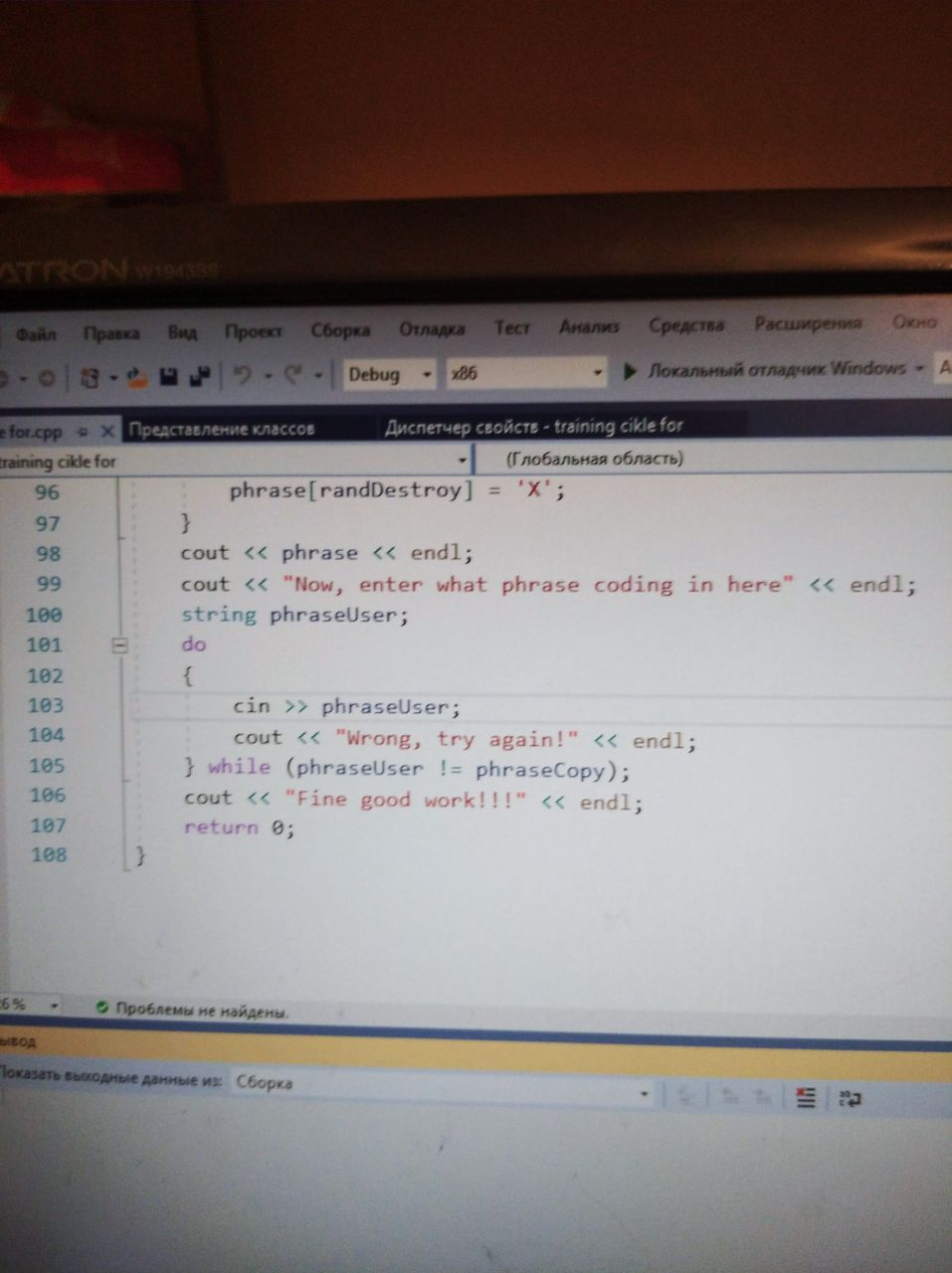The image size is (952, 1273).
Task: Open the Окно menu
Action: (914, 322)
